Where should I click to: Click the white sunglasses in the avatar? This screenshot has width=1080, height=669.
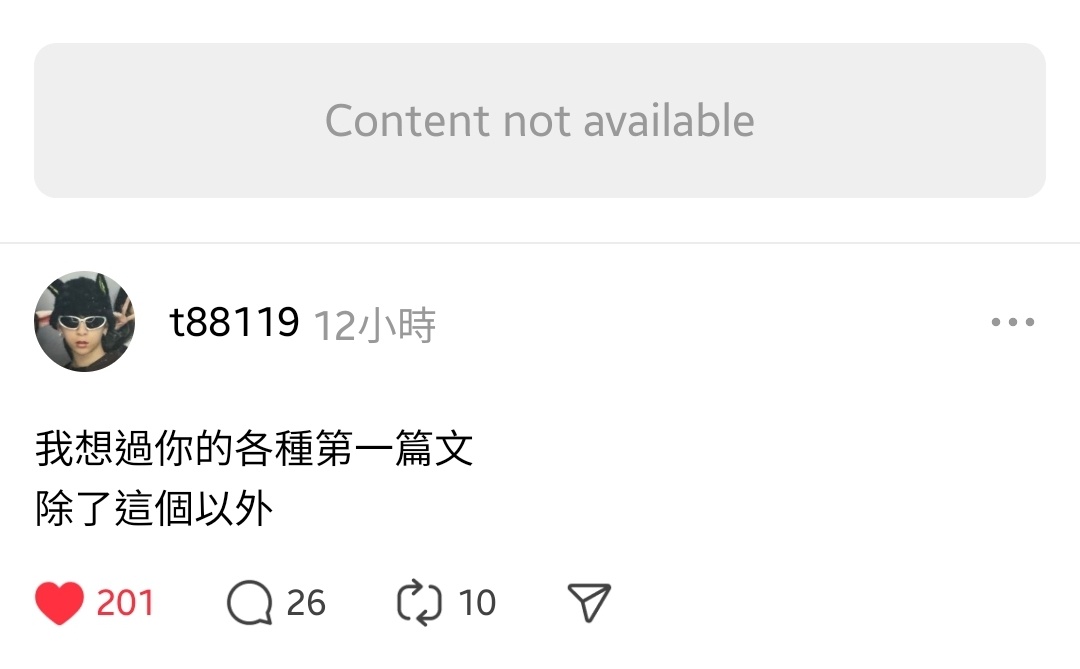pos(83,322)
